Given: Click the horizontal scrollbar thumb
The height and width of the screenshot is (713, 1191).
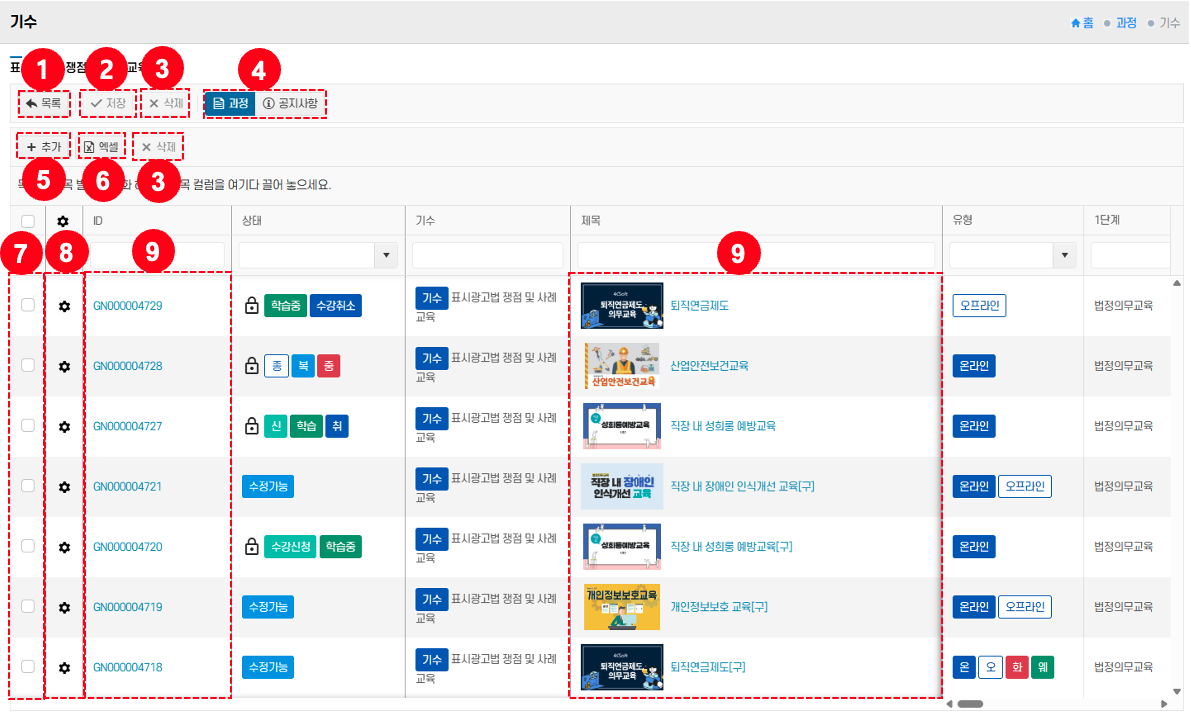Looking at the screenshot, I should point(969,704).
